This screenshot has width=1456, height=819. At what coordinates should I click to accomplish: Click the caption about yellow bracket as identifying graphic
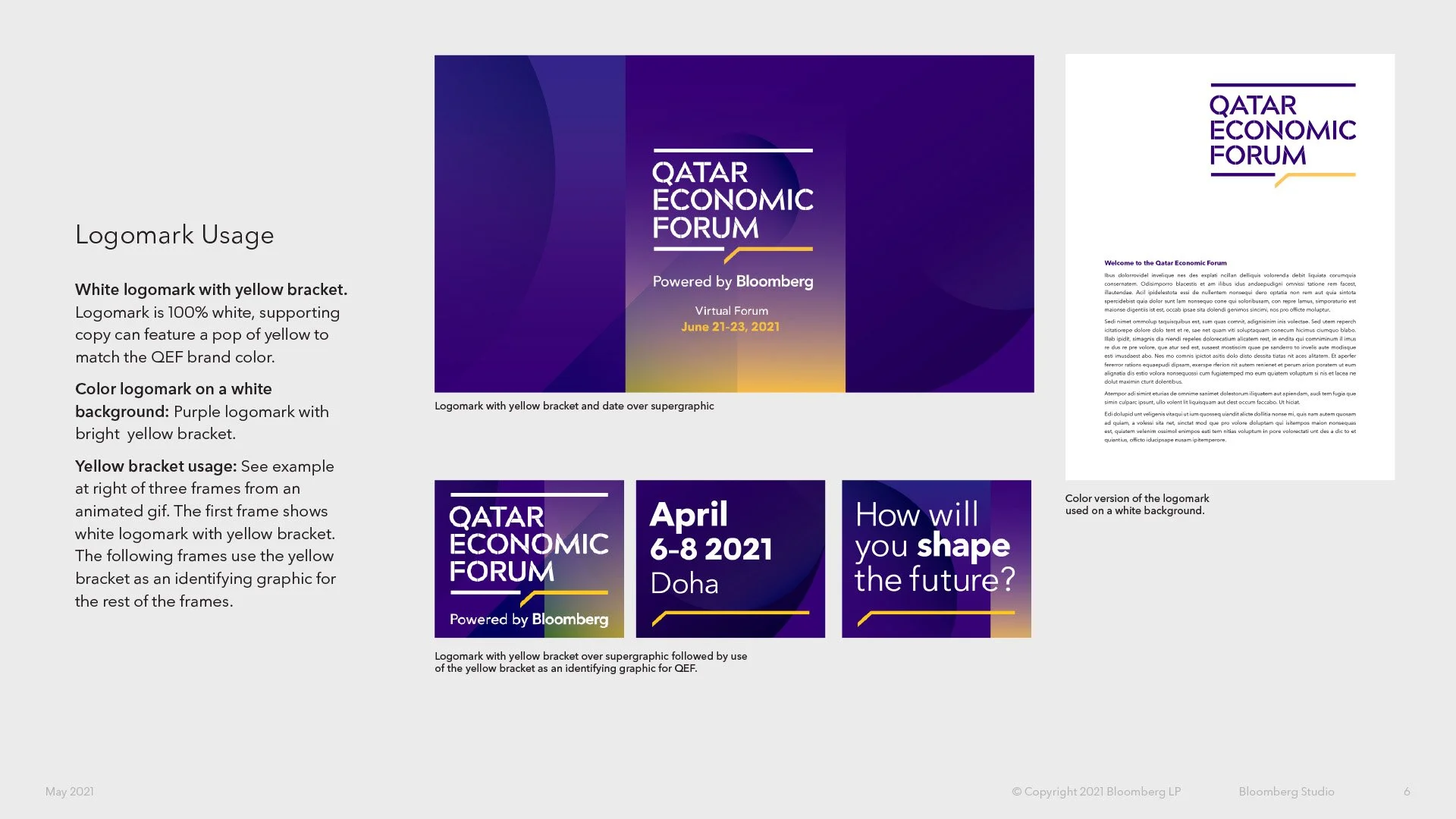coord(591,662)
